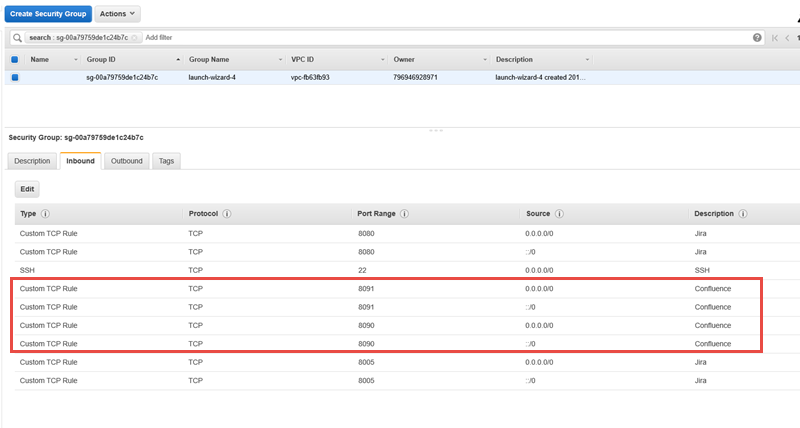Go to previous page of results
The image size is (800, 428).
787,38
